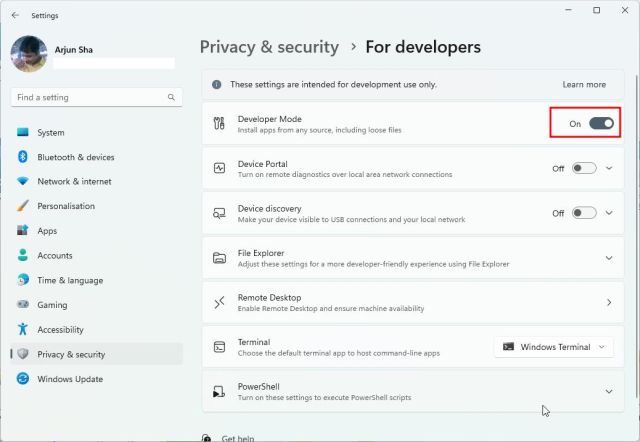Screen dimensions: 640x442
Task: Expand the File Explorer settings section
Action: [608, 258]
